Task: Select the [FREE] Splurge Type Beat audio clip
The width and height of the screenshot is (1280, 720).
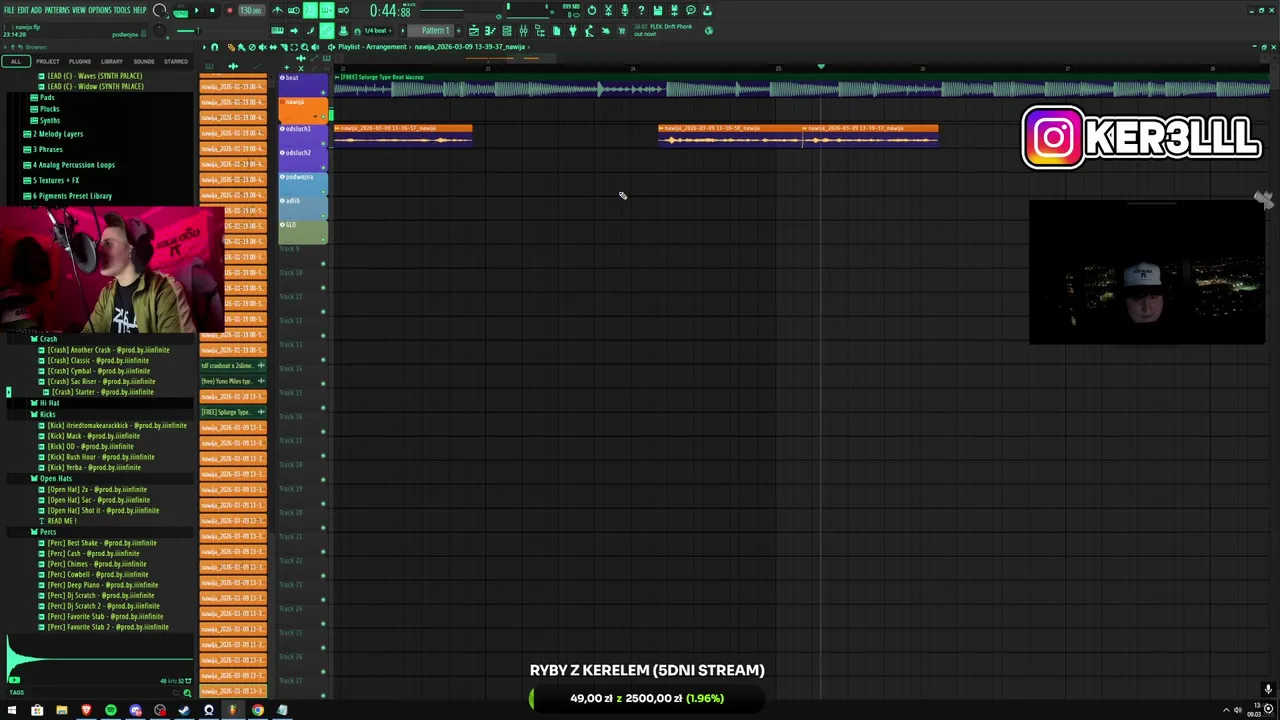Action: coord(800,88)
